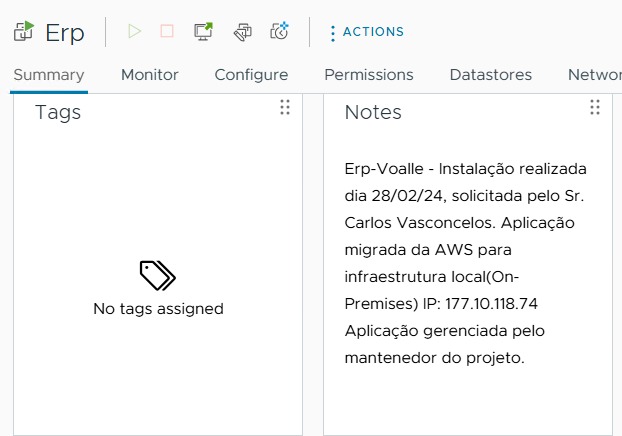Click the Erp VM title text
Image resolution: width=622 pixels, height=436 pixels.
65,33
